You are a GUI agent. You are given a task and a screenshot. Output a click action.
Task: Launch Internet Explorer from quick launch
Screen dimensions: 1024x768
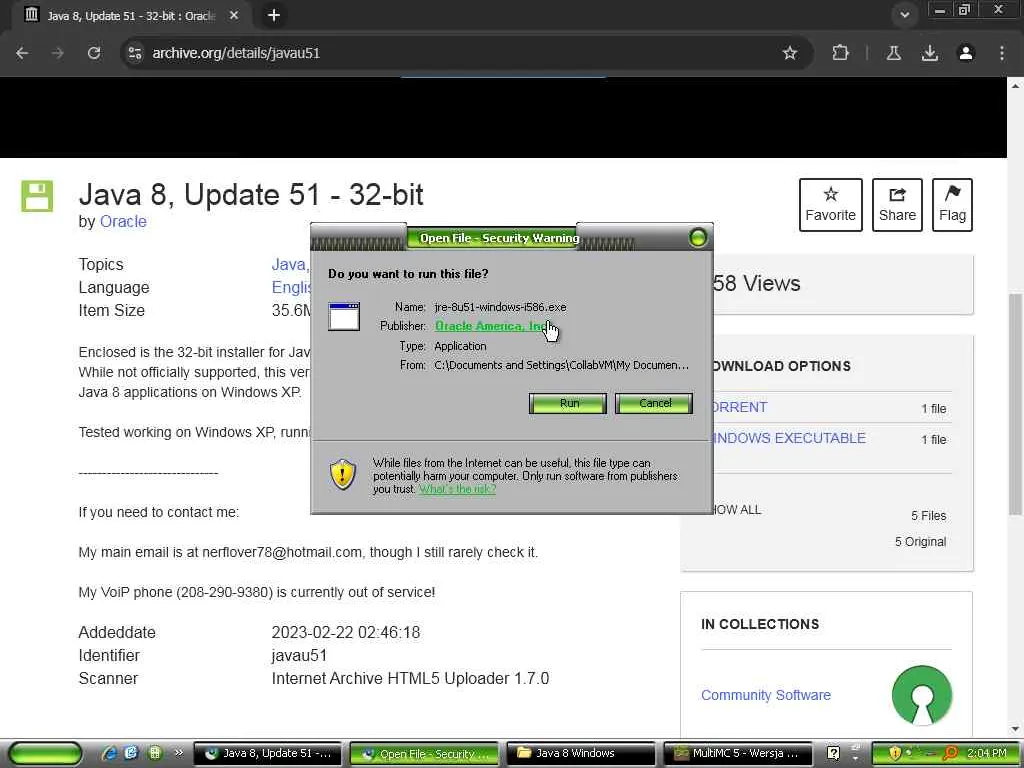pyautogui.click(x=109, y=753)
